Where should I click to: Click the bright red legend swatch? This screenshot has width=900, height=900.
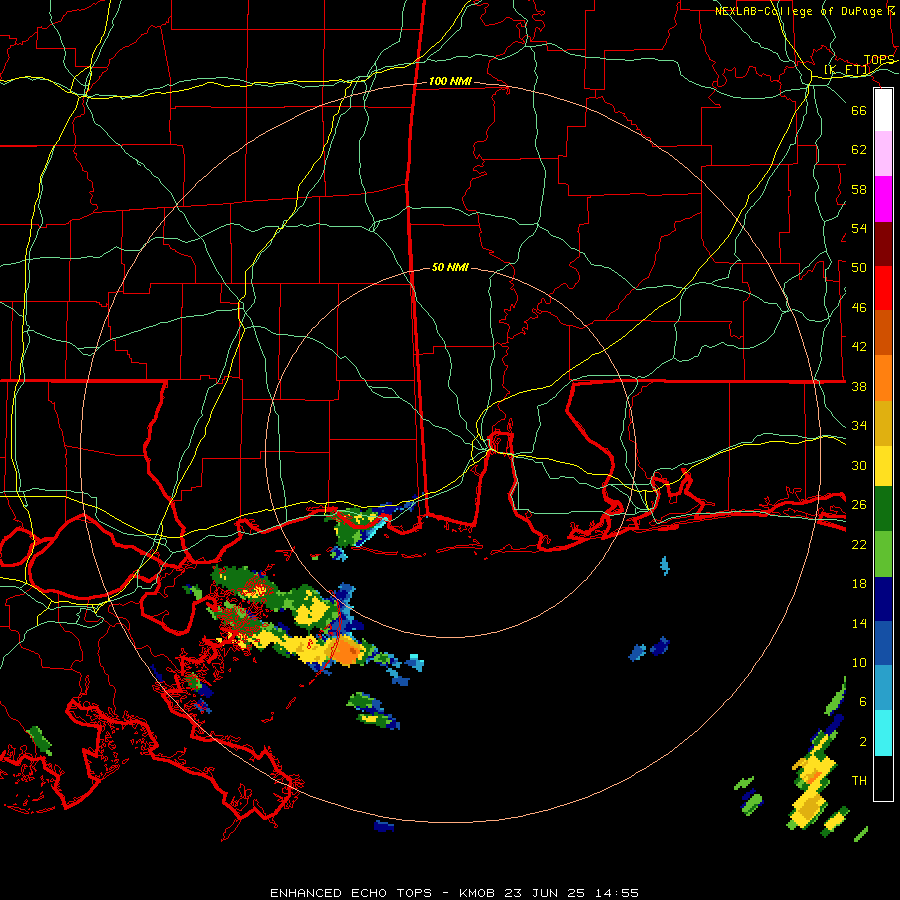click(x=883, y=288)
